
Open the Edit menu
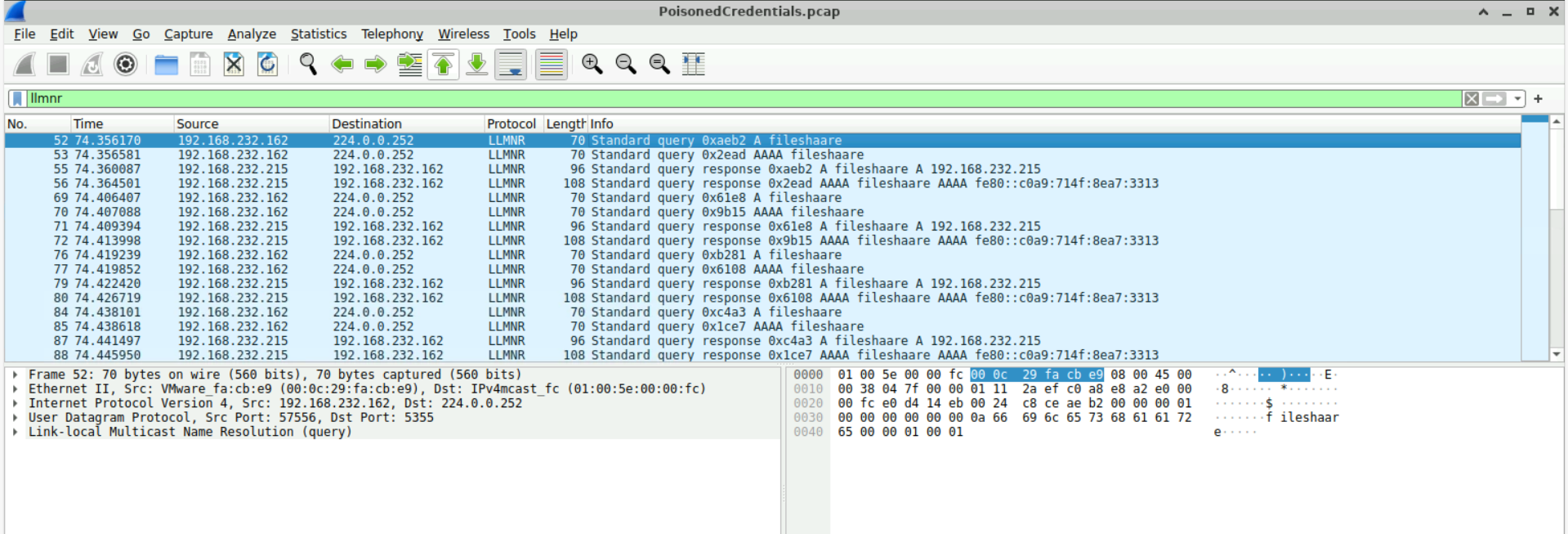61,34
